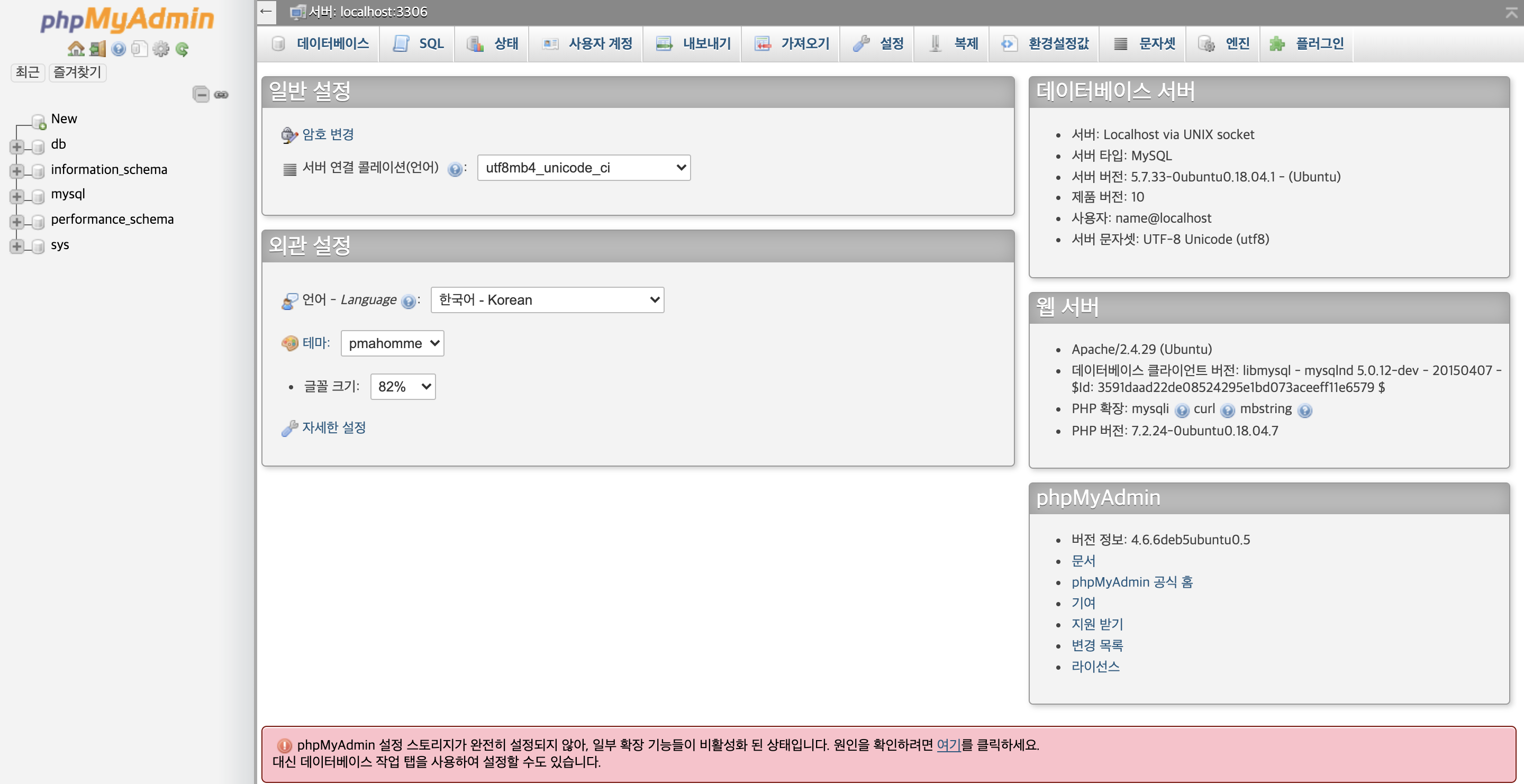
Task: Open the theme pmahomme dropdown
Action: point(392,343)
